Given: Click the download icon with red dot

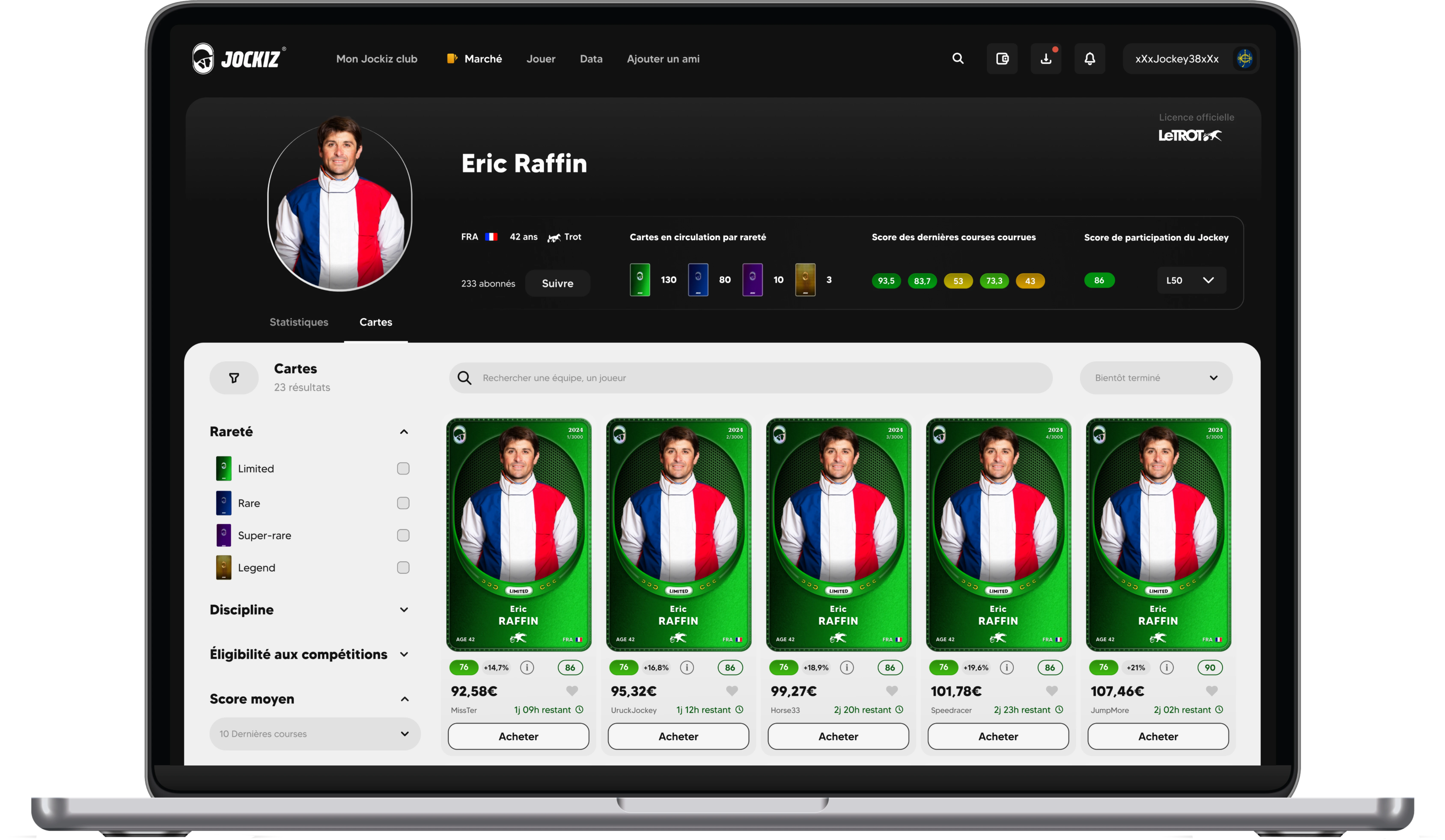Looking at the screenshot, I should 1046,58.
